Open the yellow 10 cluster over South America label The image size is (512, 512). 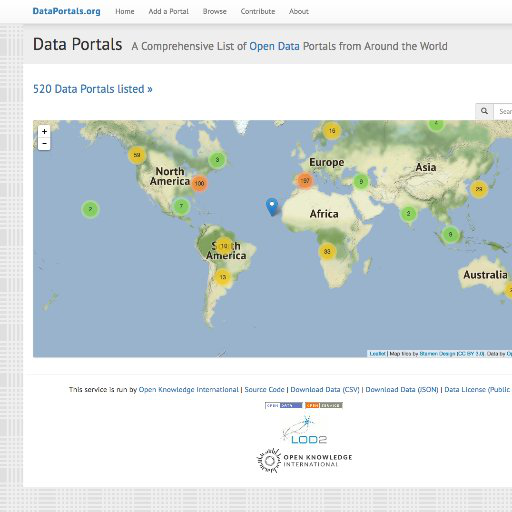(224, 246)
